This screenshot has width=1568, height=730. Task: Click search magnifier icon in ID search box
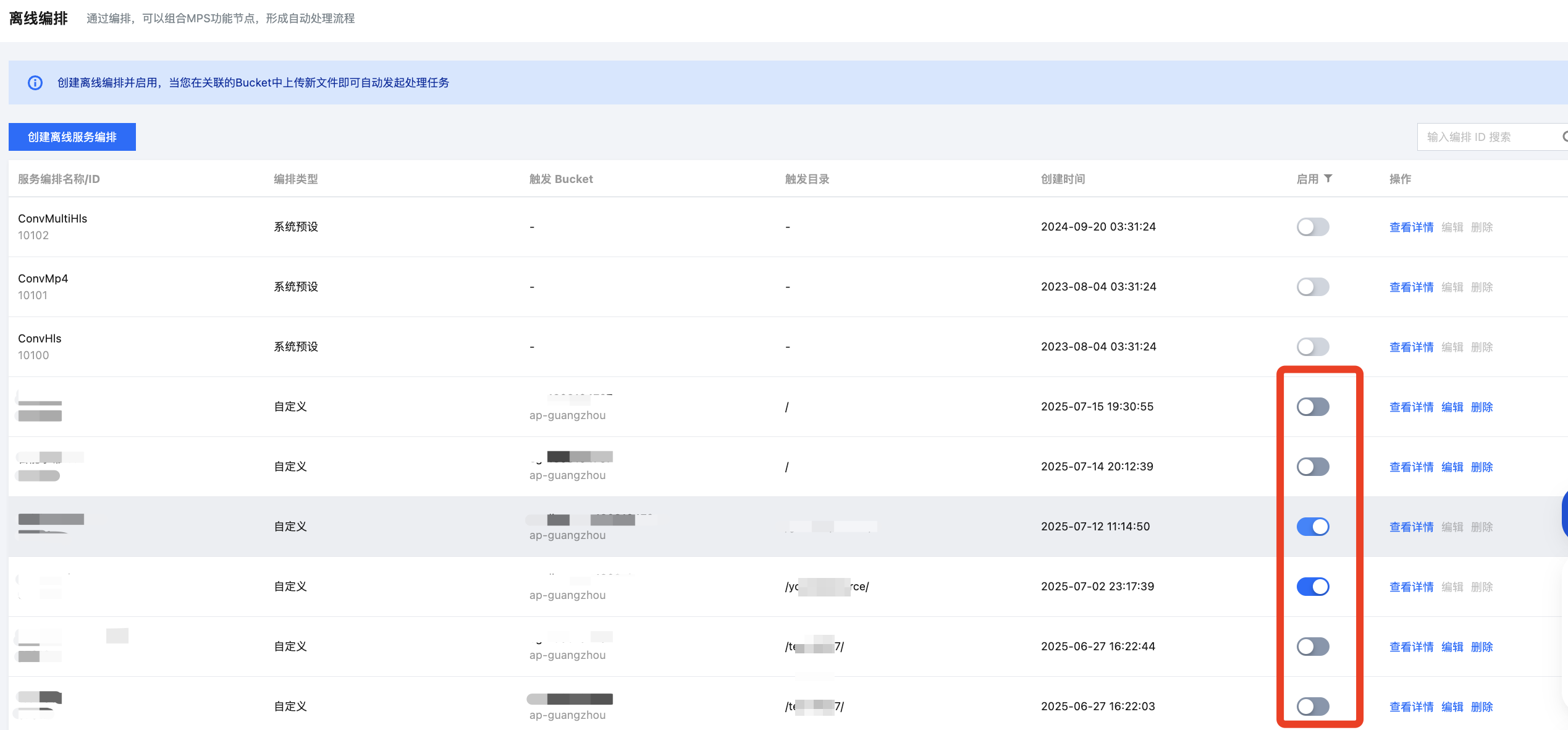(x=1564, y=137)
